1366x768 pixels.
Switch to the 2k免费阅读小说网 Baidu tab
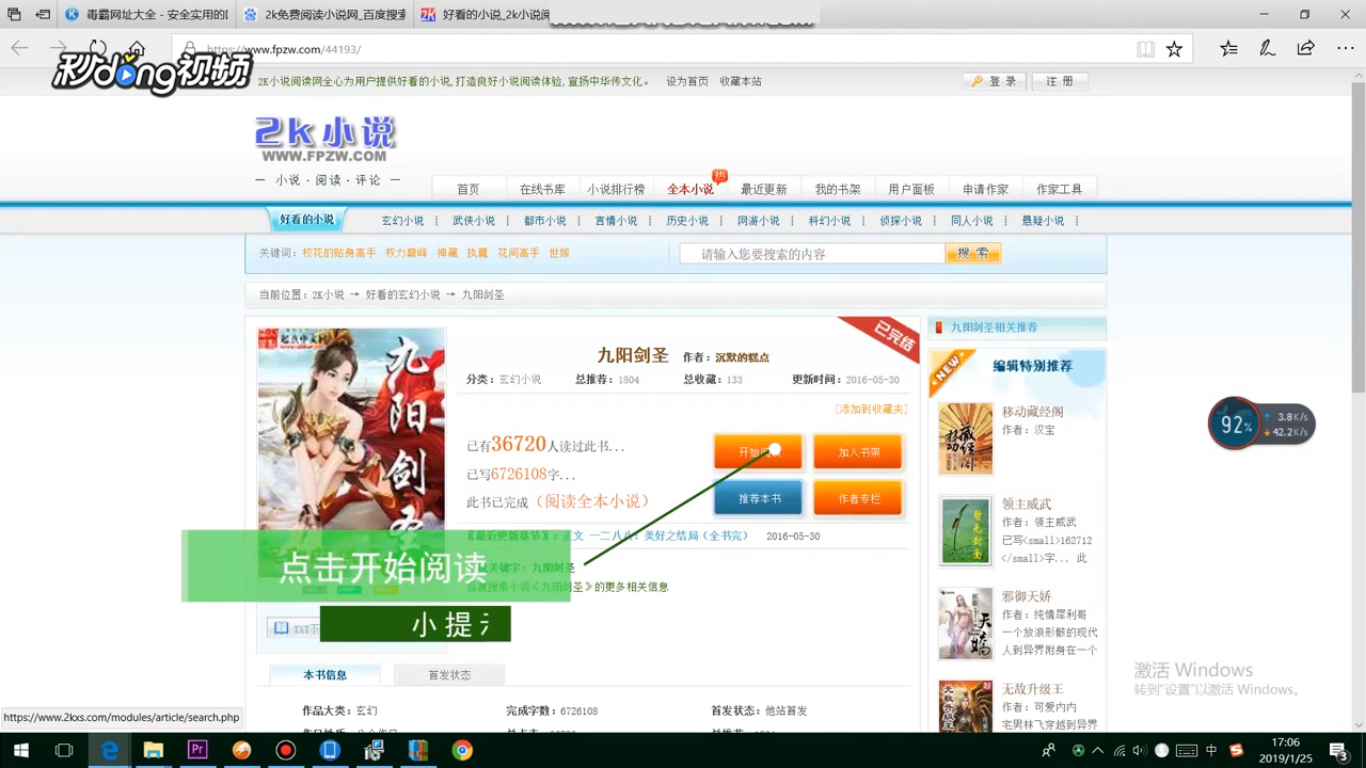[x=325, y=15]
